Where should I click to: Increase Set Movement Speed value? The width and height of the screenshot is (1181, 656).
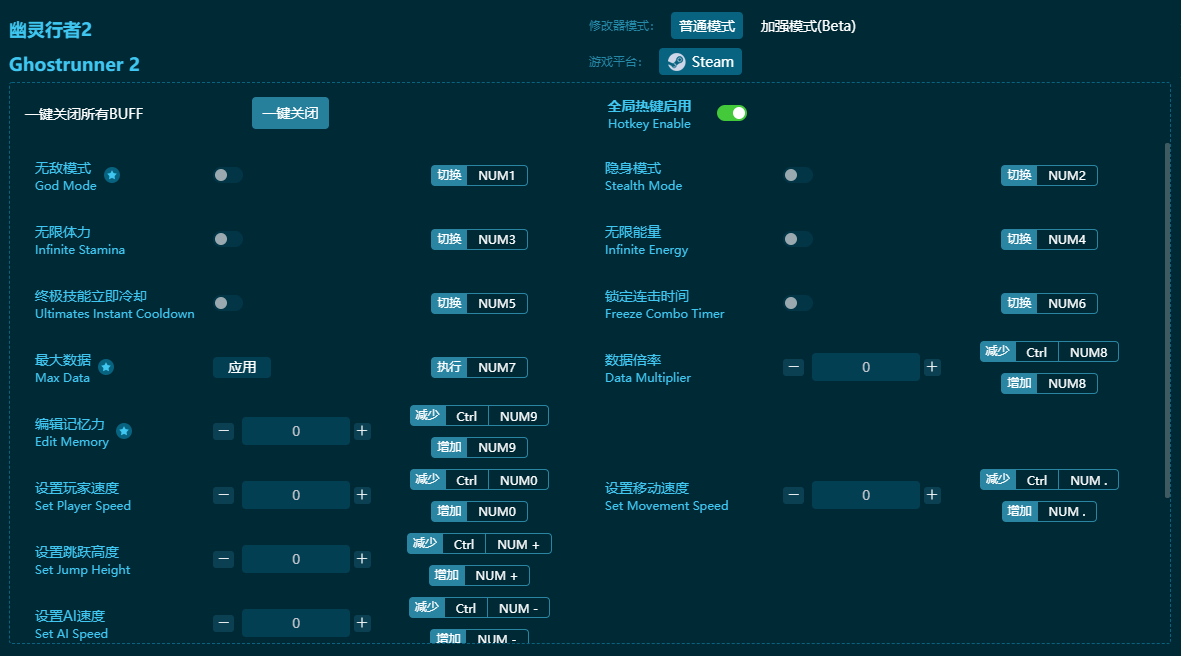pos(932,495)
